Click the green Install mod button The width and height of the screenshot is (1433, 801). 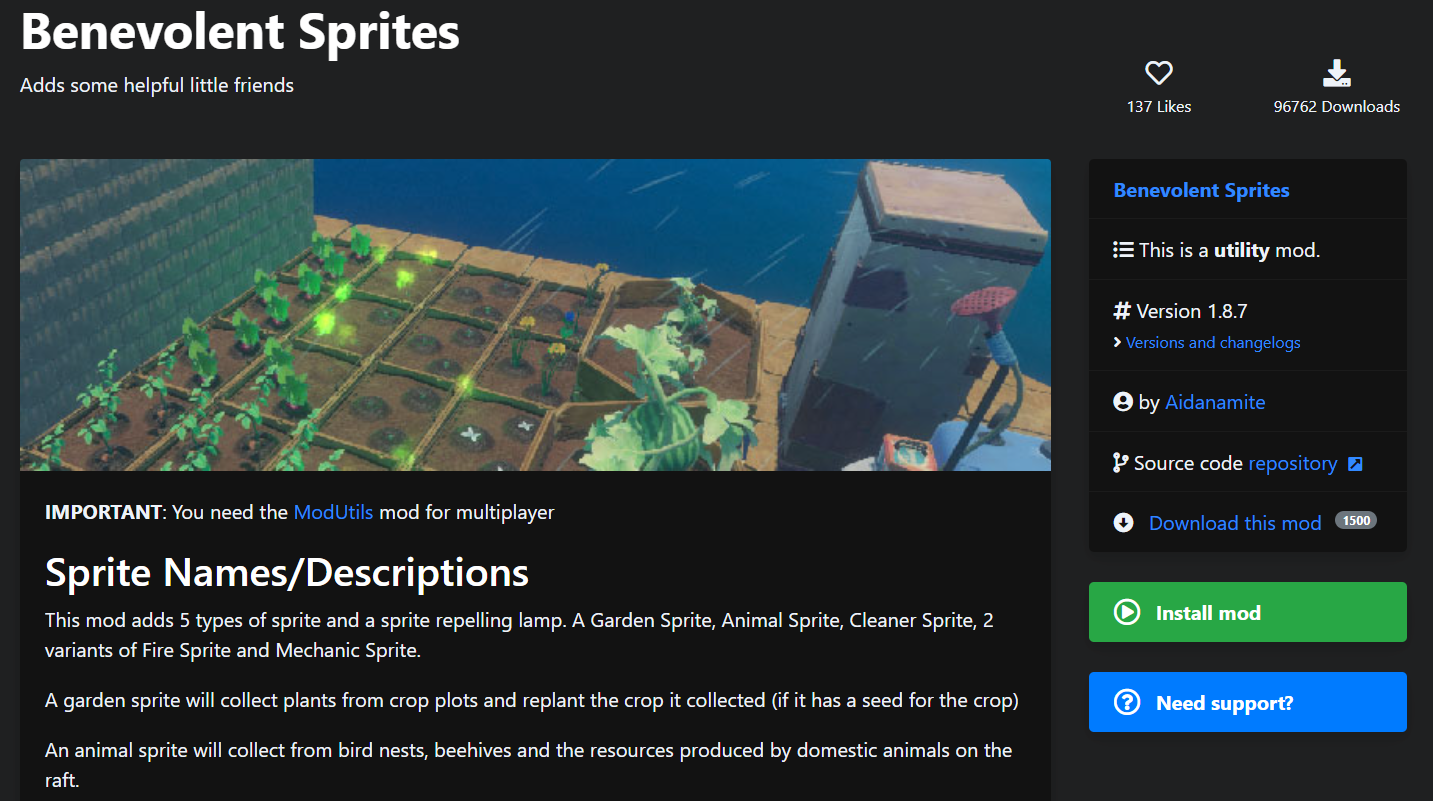1247,612
